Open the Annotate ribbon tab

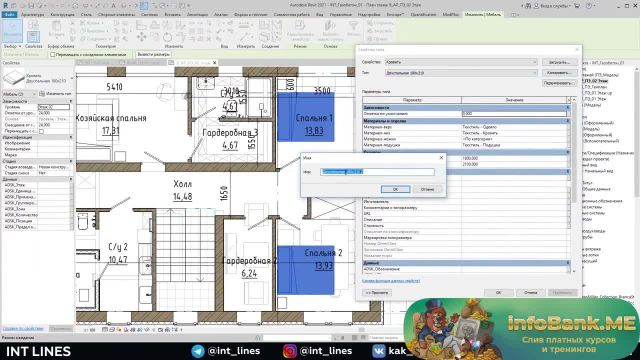[x=197, y=14]
